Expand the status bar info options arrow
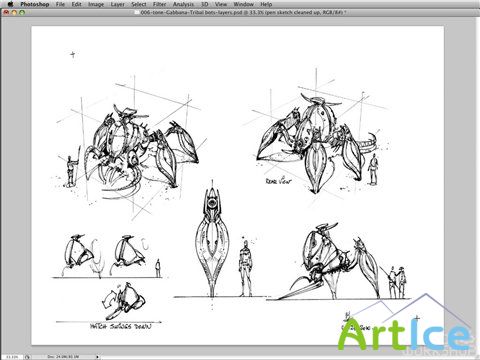Viewport: 480px width, 360px height. 97,357
